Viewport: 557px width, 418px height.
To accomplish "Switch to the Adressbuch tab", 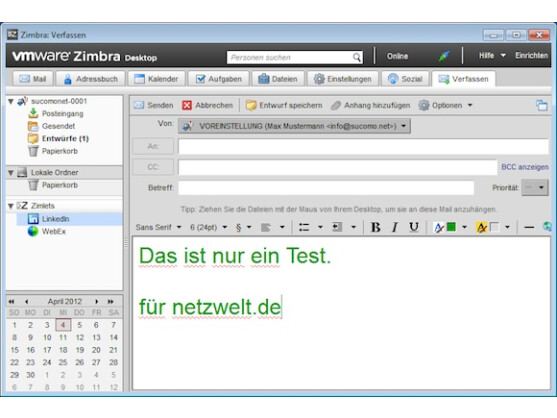I will point(91,79).
